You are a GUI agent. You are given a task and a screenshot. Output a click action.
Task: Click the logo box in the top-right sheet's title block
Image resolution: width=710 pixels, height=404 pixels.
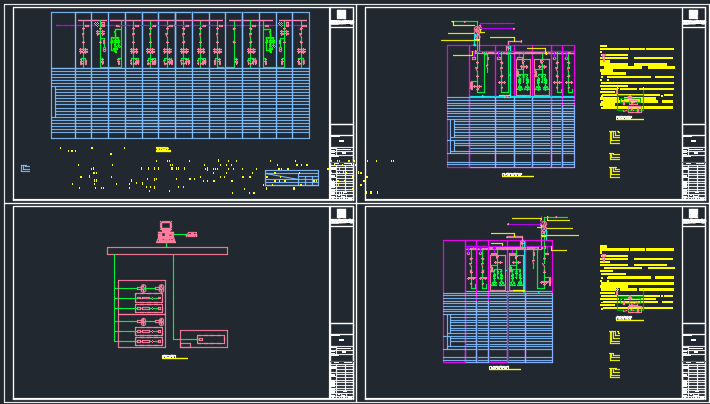(x=693, y=14)
